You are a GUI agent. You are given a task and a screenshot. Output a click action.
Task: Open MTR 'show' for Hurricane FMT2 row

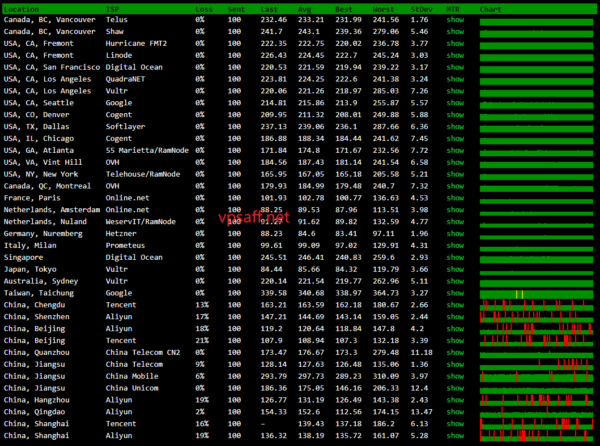[455, 43]
